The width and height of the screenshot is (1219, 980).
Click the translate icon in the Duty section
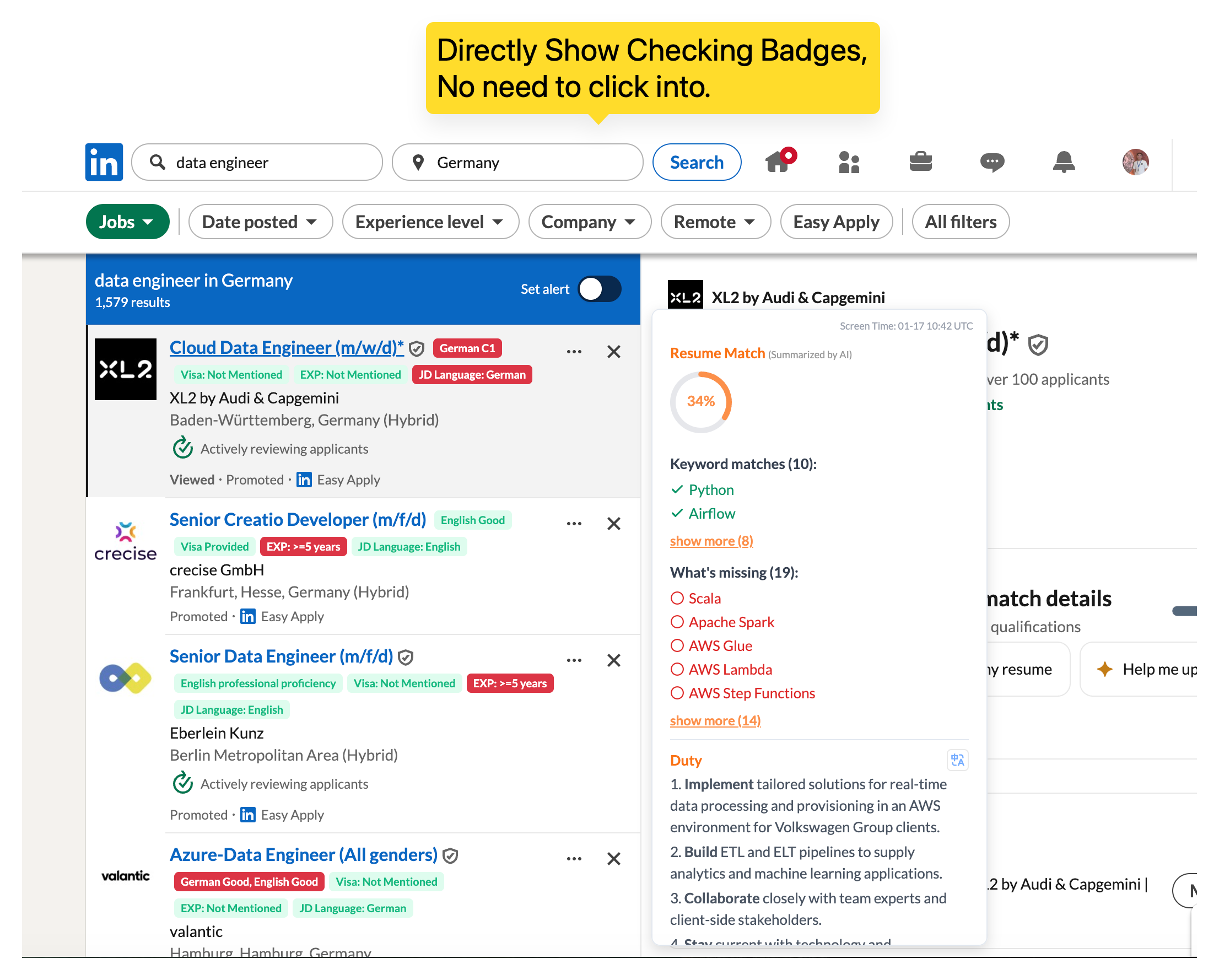958,760
